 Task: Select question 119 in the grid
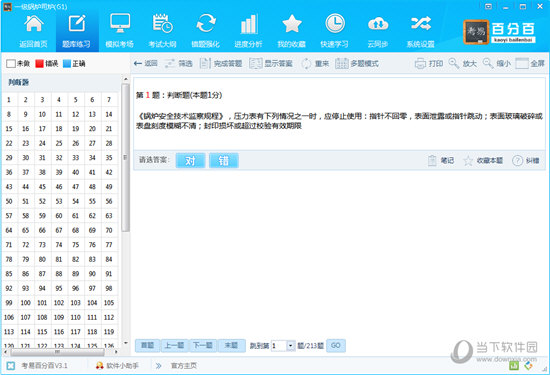click(109, 332)
